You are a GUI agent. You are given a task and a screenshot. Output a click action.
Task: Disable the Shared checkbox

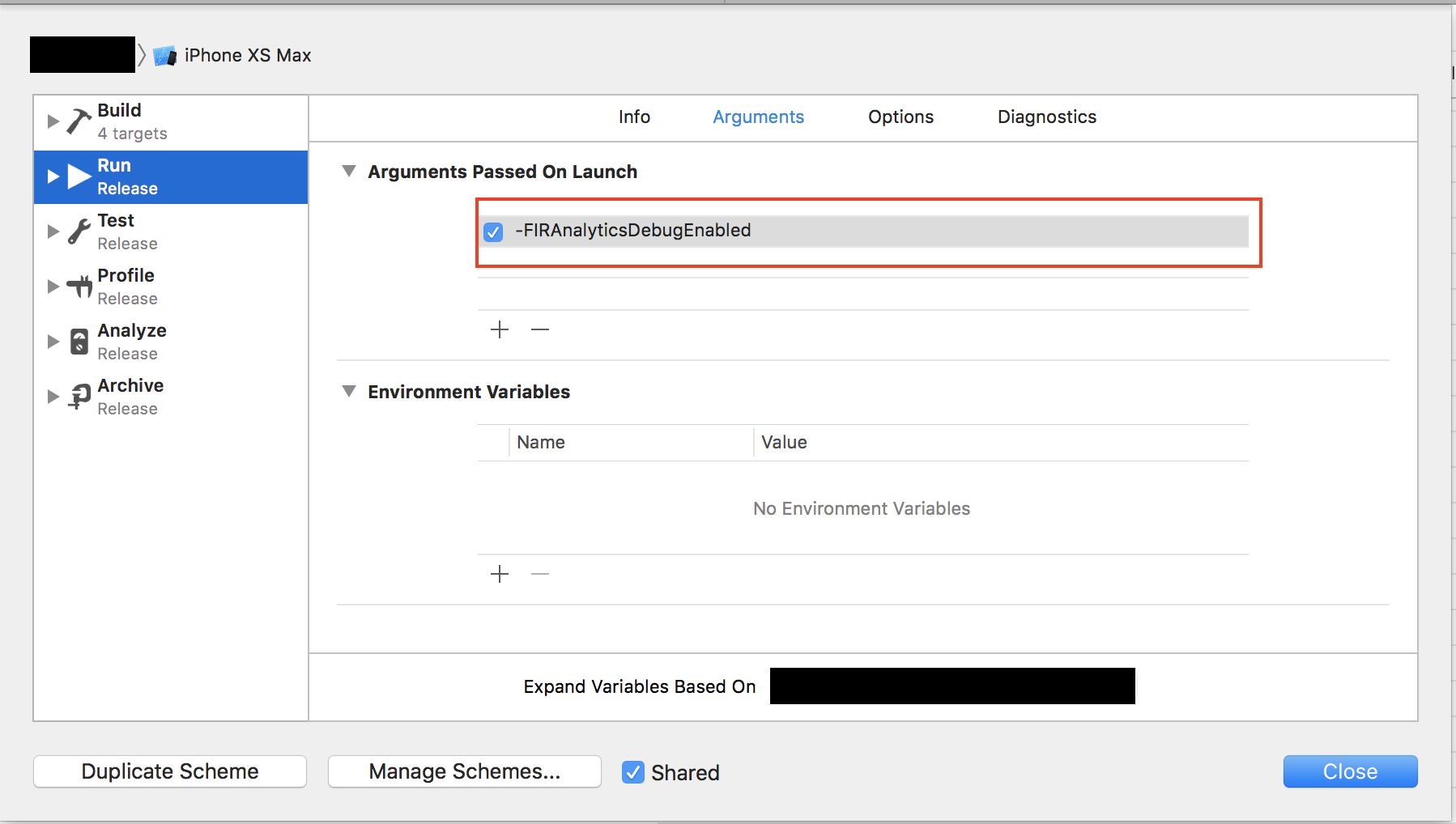click(x=632, y=772)
